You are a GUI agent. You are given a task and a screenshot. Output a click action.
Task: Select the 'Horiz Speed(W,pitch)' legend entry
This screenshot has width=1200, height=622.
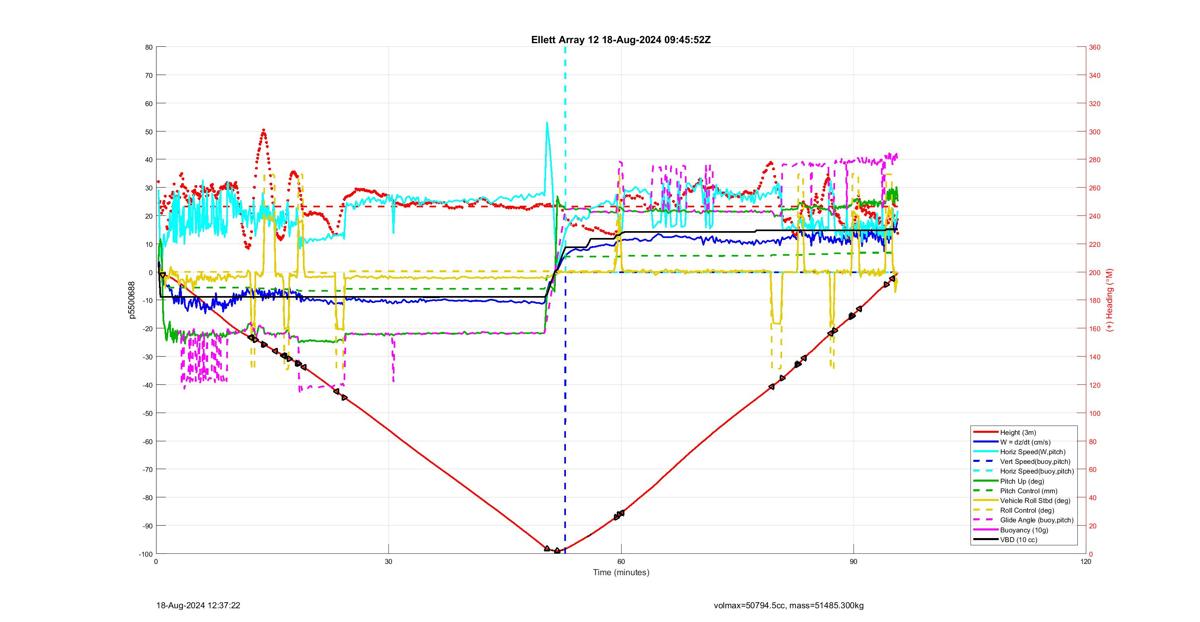1033,451
